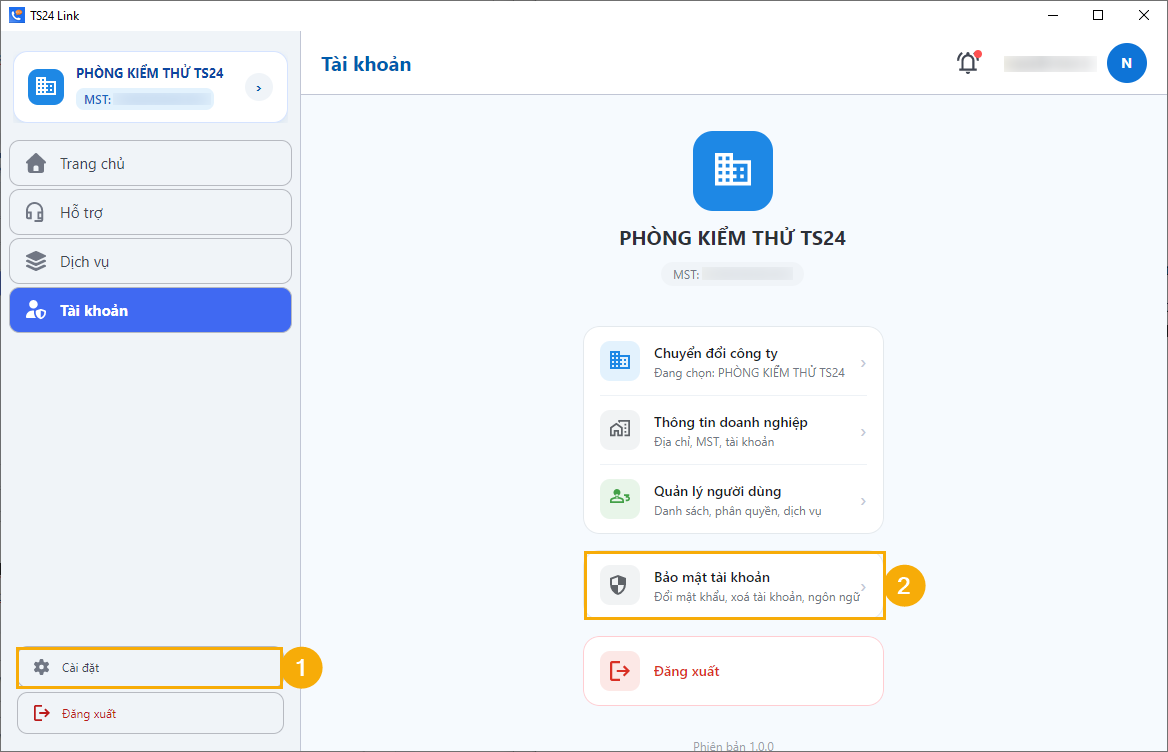The height and width of the screenshot is (752, 1168).
Task: Click the company building icon in sidebar card
Action: [46, 87]
